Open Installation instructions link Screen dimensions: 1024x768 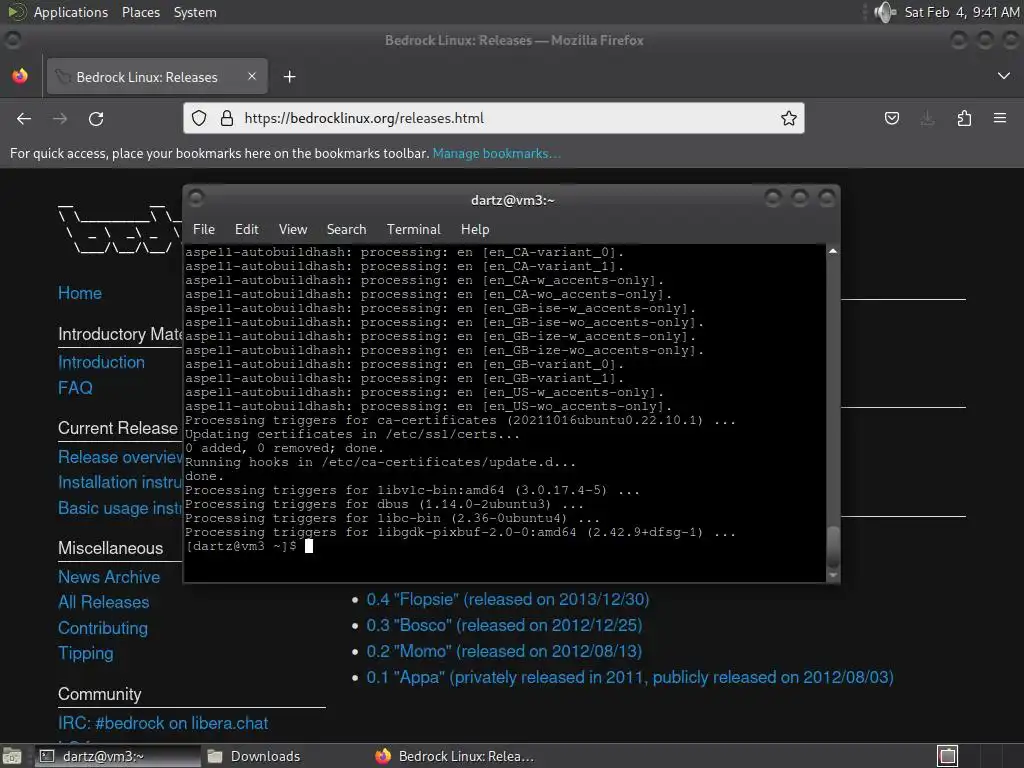click(120, 483)
